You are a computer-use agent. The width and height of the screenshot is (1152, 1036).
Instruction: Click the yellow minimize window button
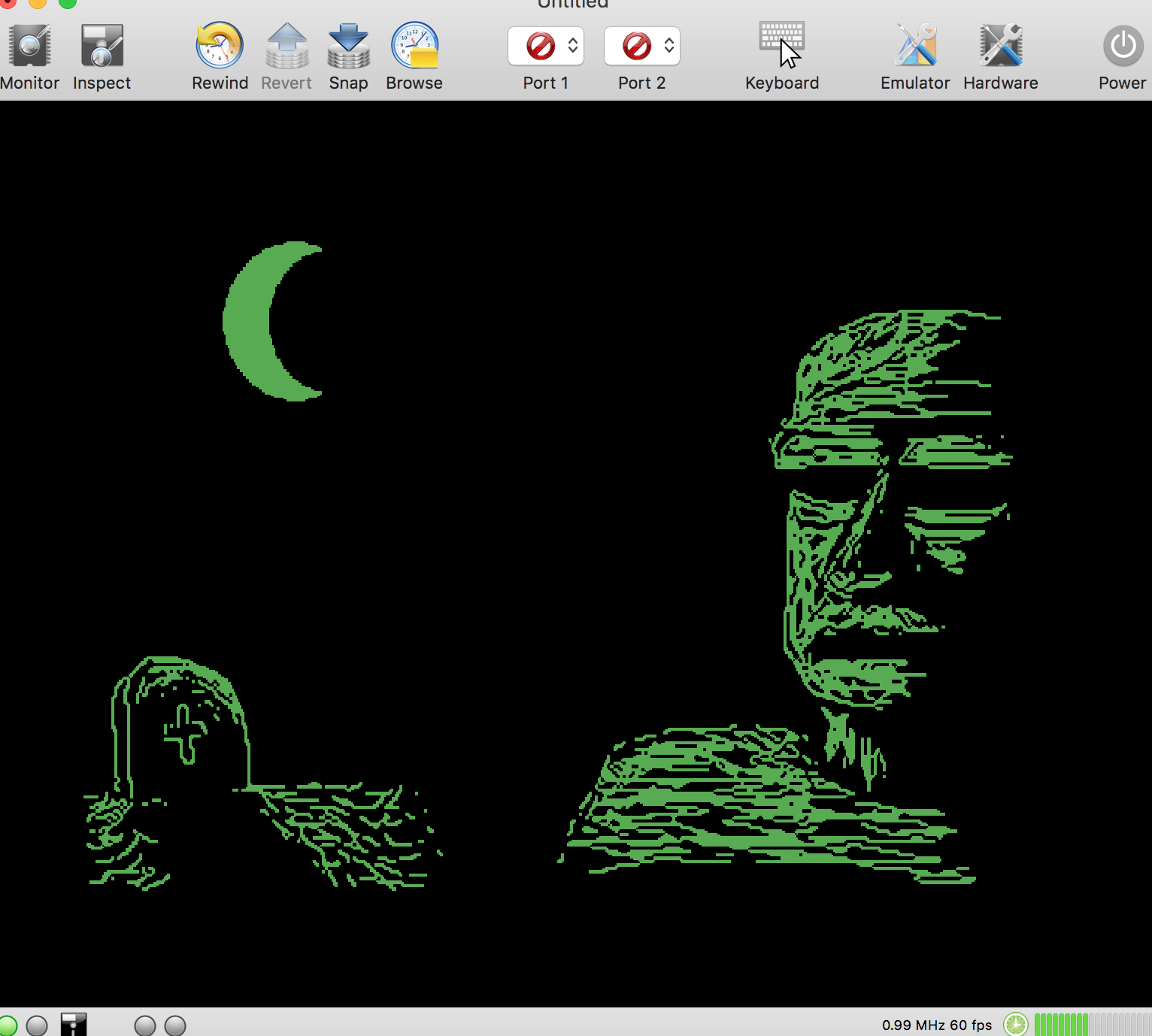click(38, 2)
